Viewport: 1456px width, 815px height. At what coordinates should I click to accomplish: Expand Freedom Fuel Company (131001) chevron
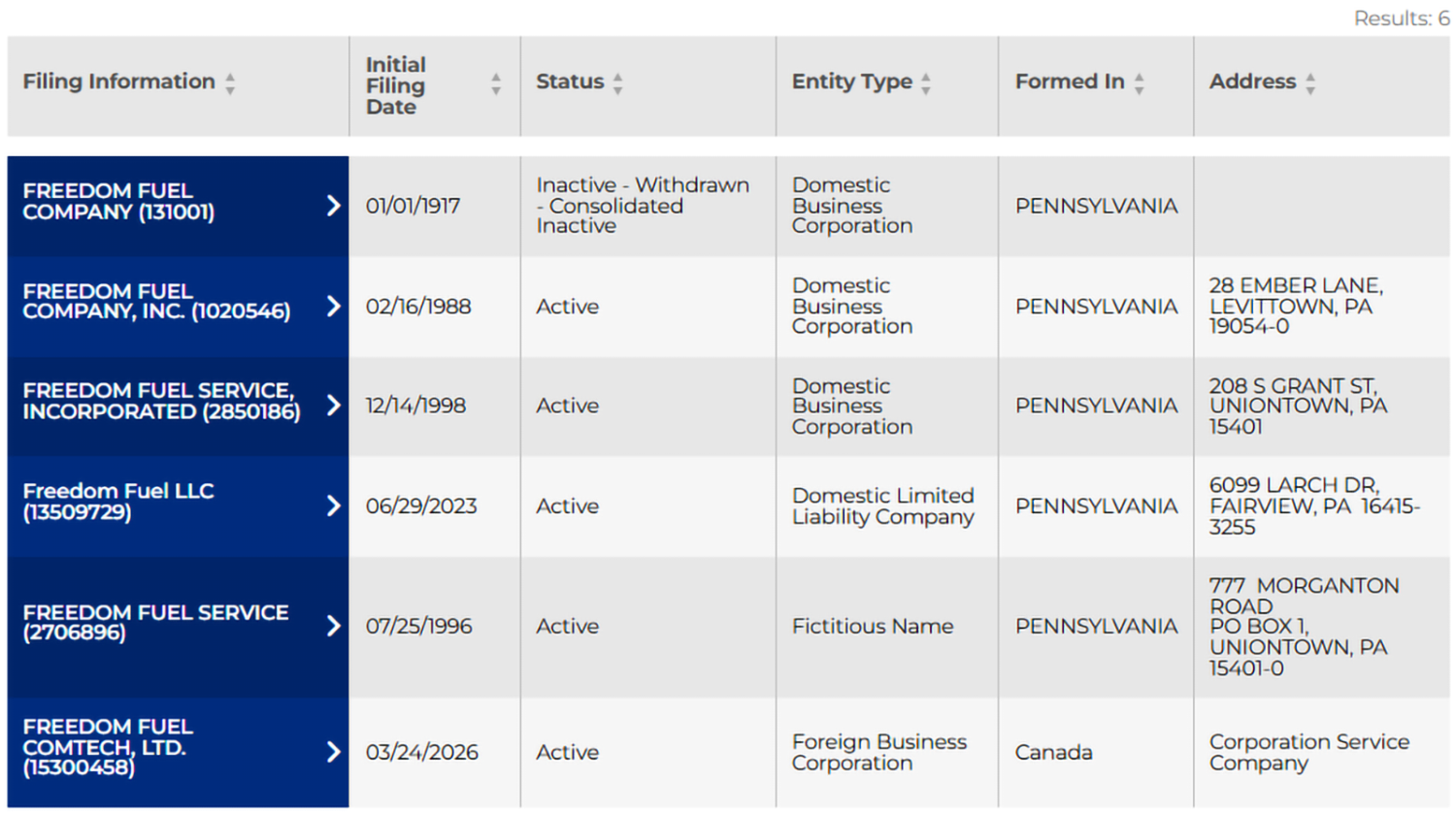[x=333, y=206]
